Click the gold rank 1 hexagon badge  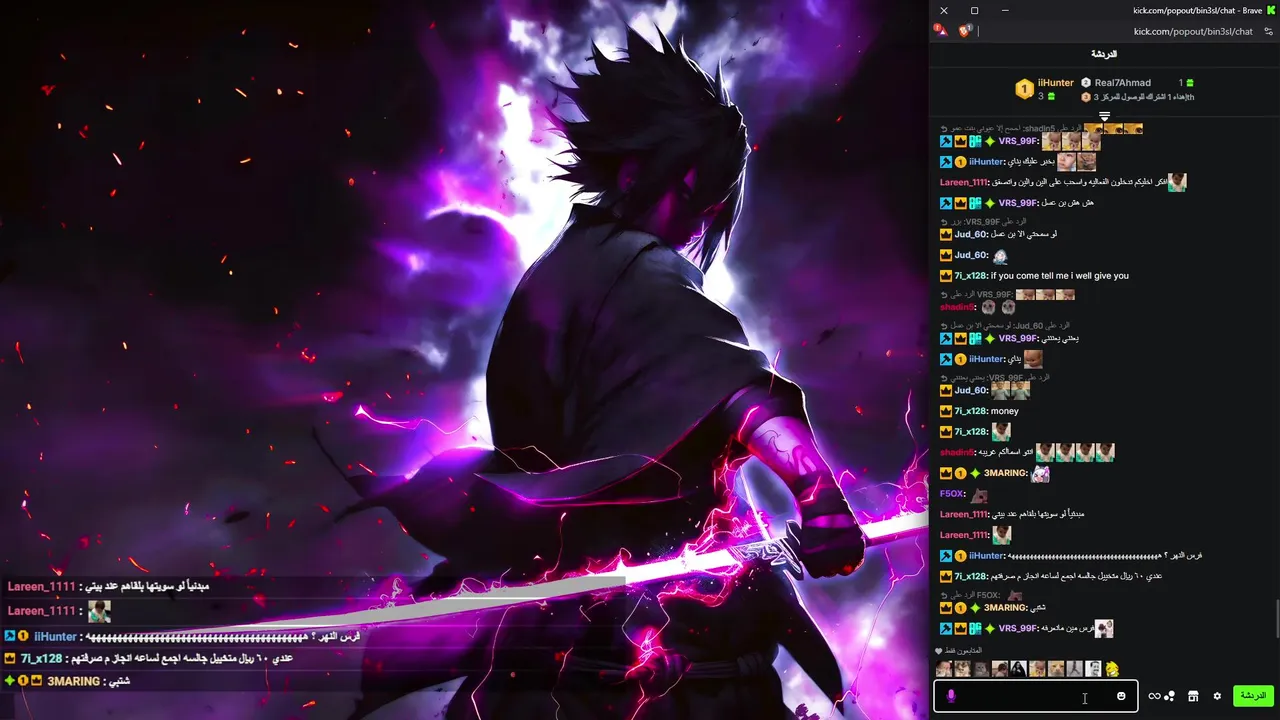coord(1024,90)
